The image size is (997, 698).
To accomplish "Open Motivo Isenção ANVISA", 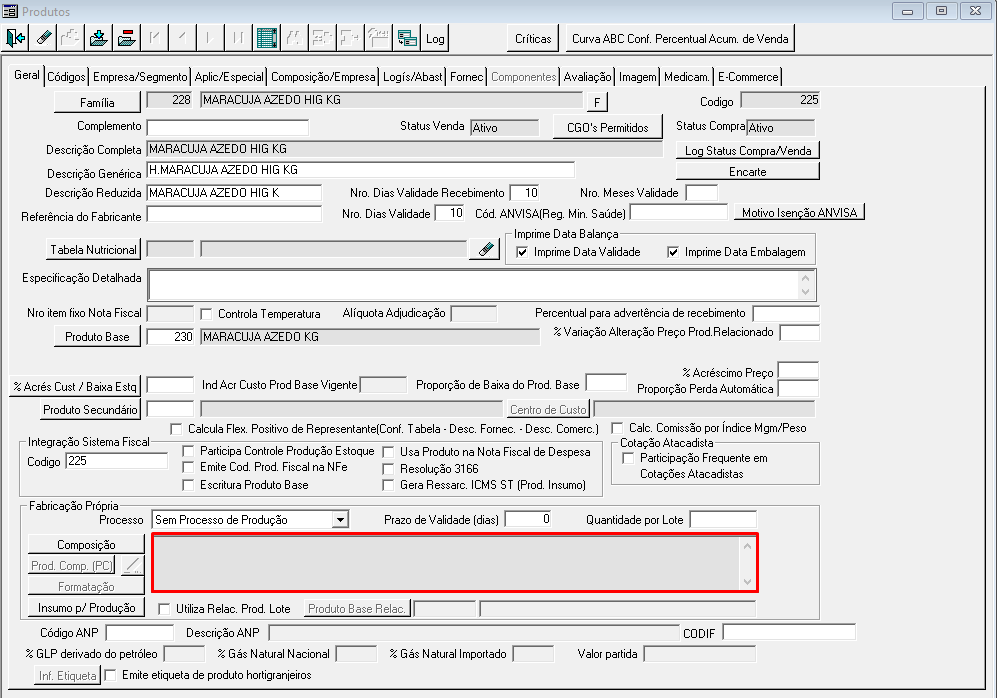I will (x=799, y=212).
